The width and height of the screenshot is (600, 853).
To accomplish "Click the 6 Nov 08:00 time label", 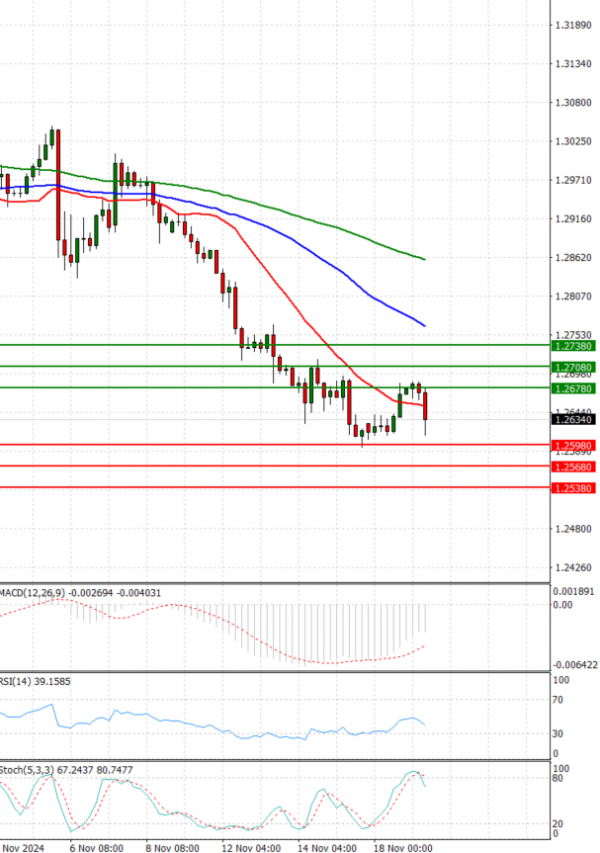I will point(96,848).
